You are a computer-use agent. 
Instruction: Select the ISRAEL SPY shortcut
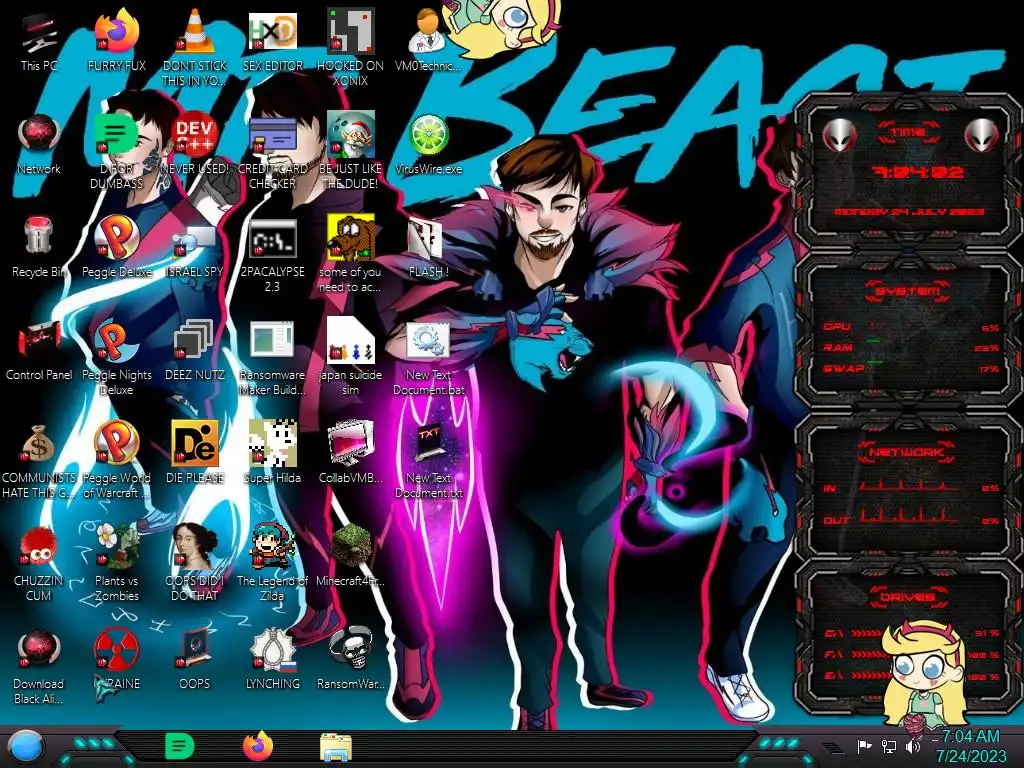[x=195, y=247]
